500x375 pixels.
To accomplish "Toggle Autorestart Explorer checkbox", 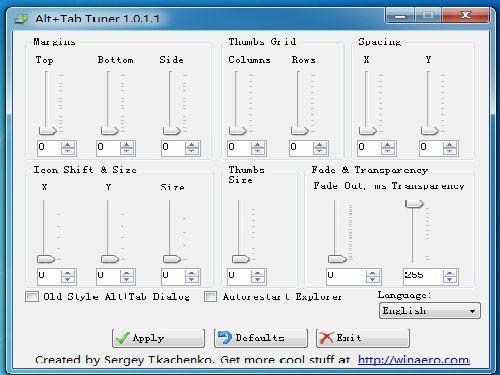I will point(210,296).
